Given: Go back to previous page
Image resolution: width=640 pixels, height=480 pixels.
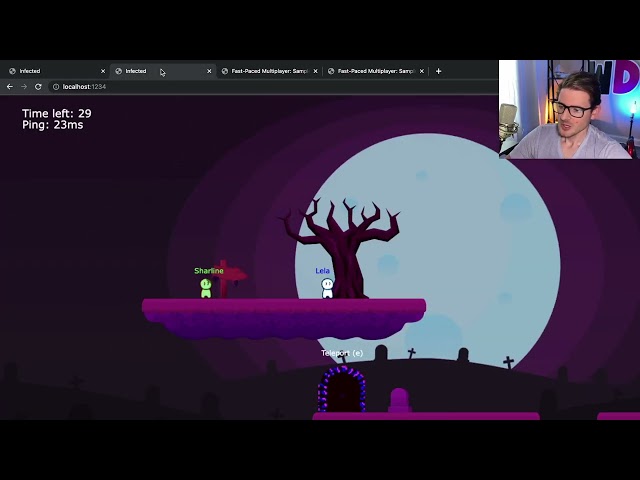Looking at the screenshot, I should point(10,87).
